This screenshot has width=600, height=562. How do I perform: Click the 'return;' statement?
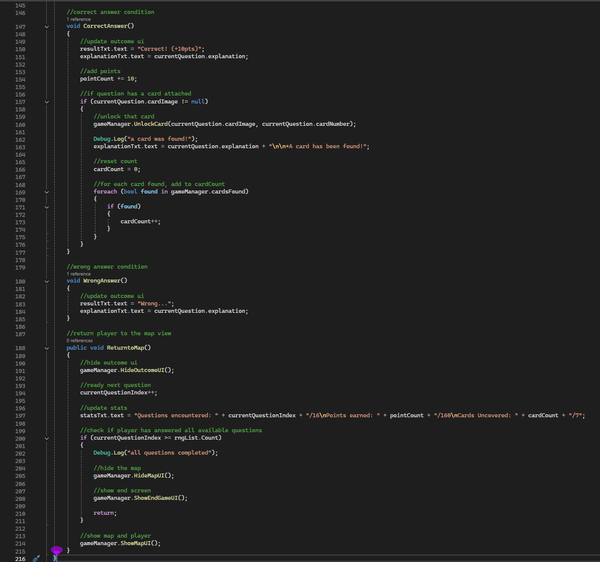pos(105,513)
